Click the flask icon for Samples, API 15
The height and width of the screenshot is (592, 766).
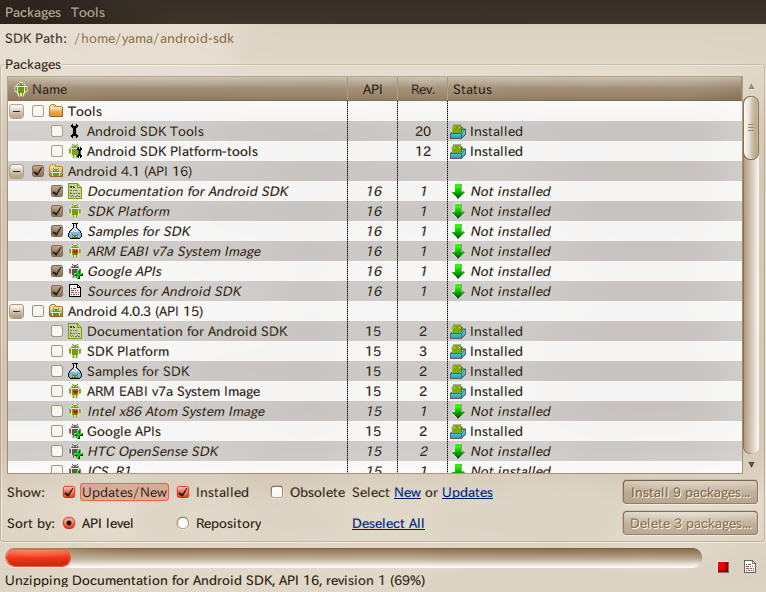pyautogui.click(x=75, y=371)
